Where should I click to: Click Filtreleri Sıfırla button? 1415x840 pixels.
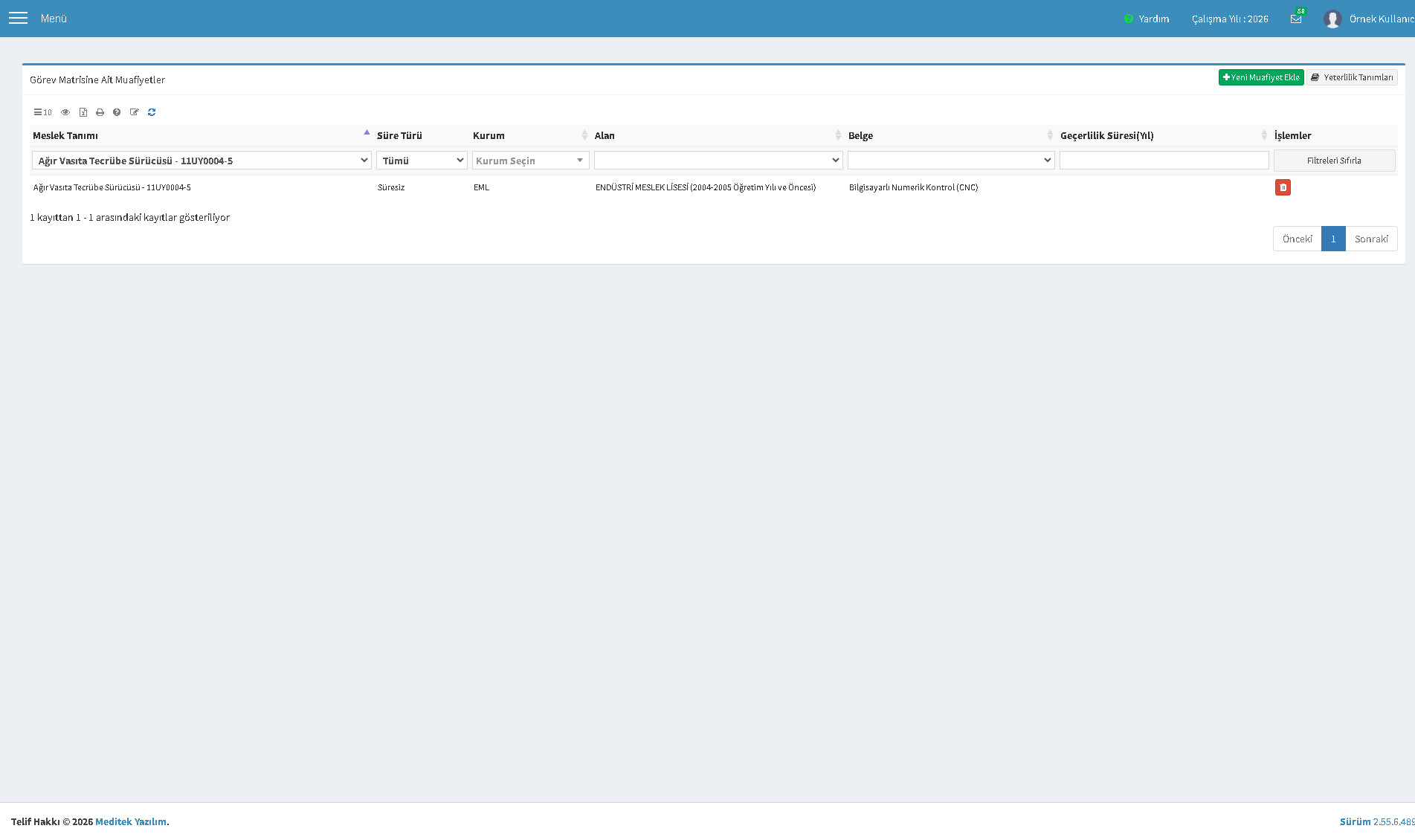point(1334,161)
